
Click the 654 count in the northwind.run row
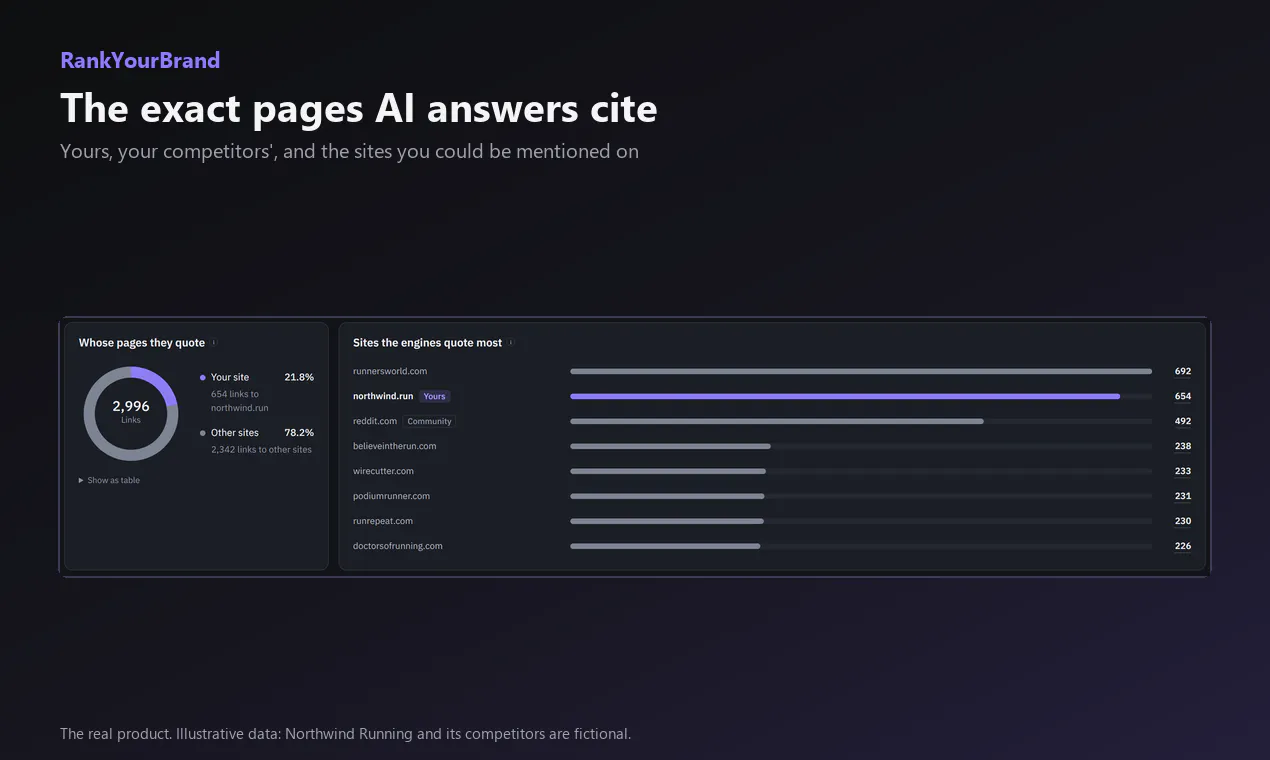1183,396
